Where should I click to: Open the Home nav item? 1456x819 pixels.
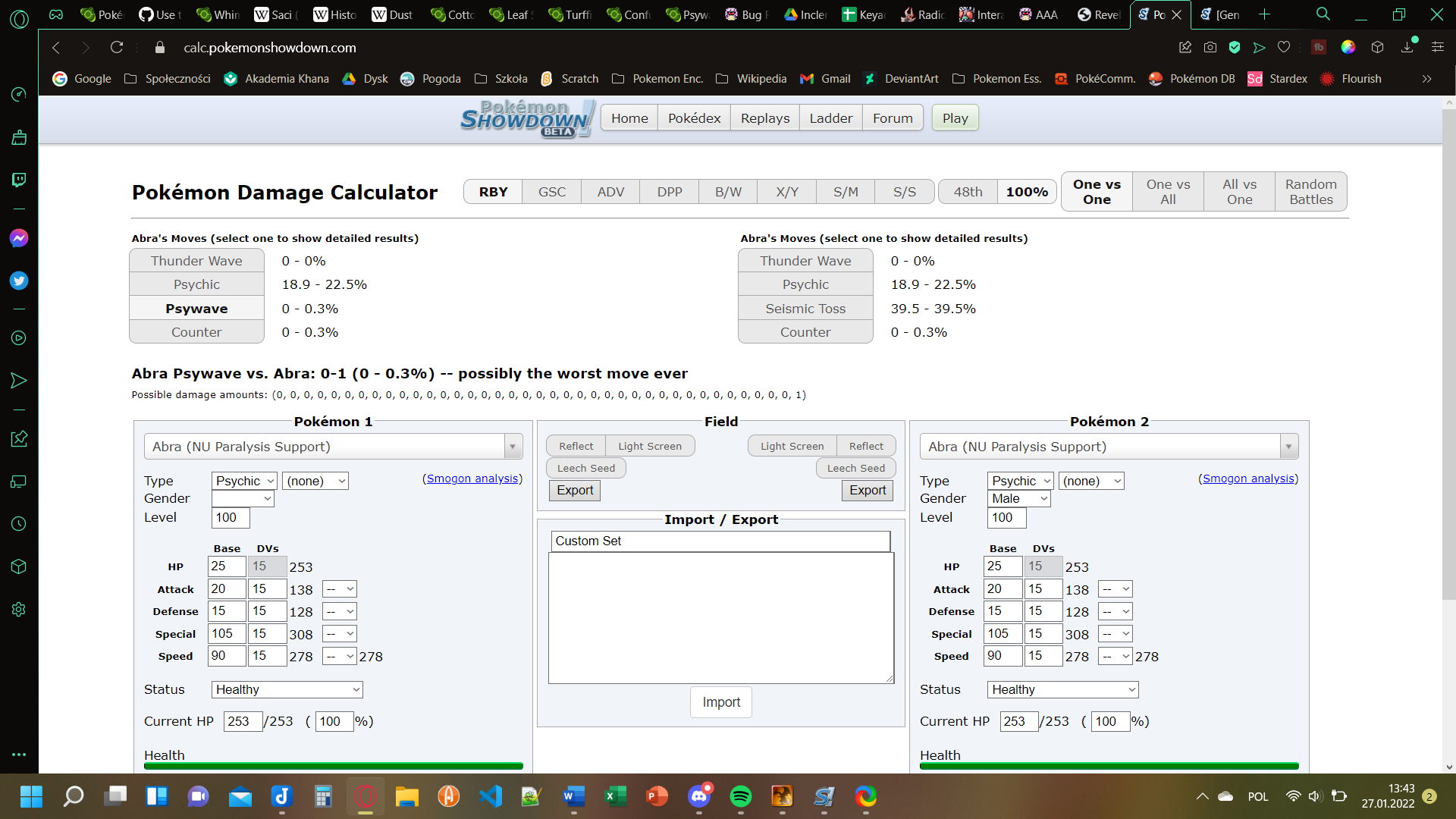tap(629, 118)
